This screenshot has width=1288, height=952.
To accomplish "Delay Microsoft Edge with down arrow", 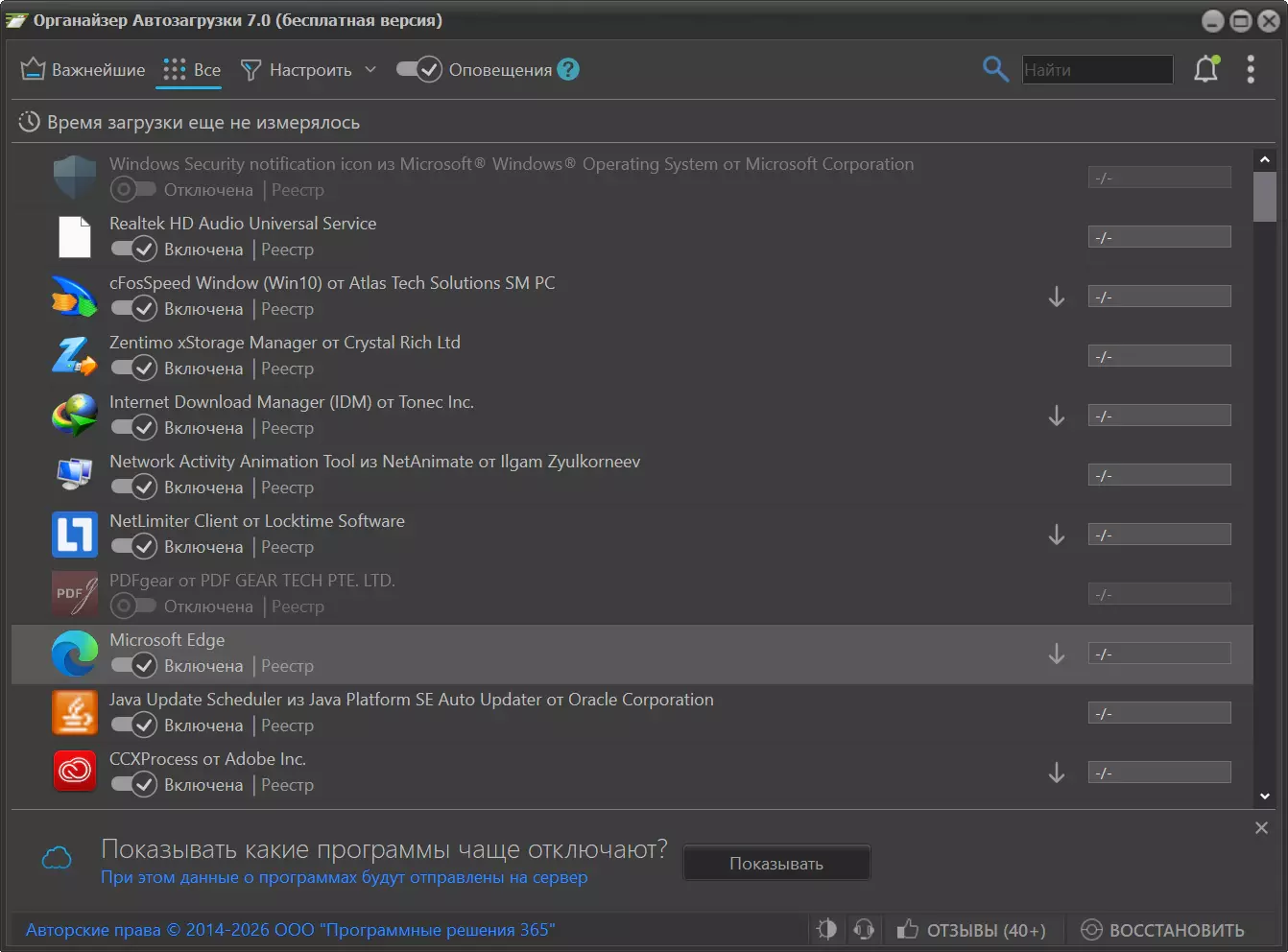I will click(x=1057, y=654).
